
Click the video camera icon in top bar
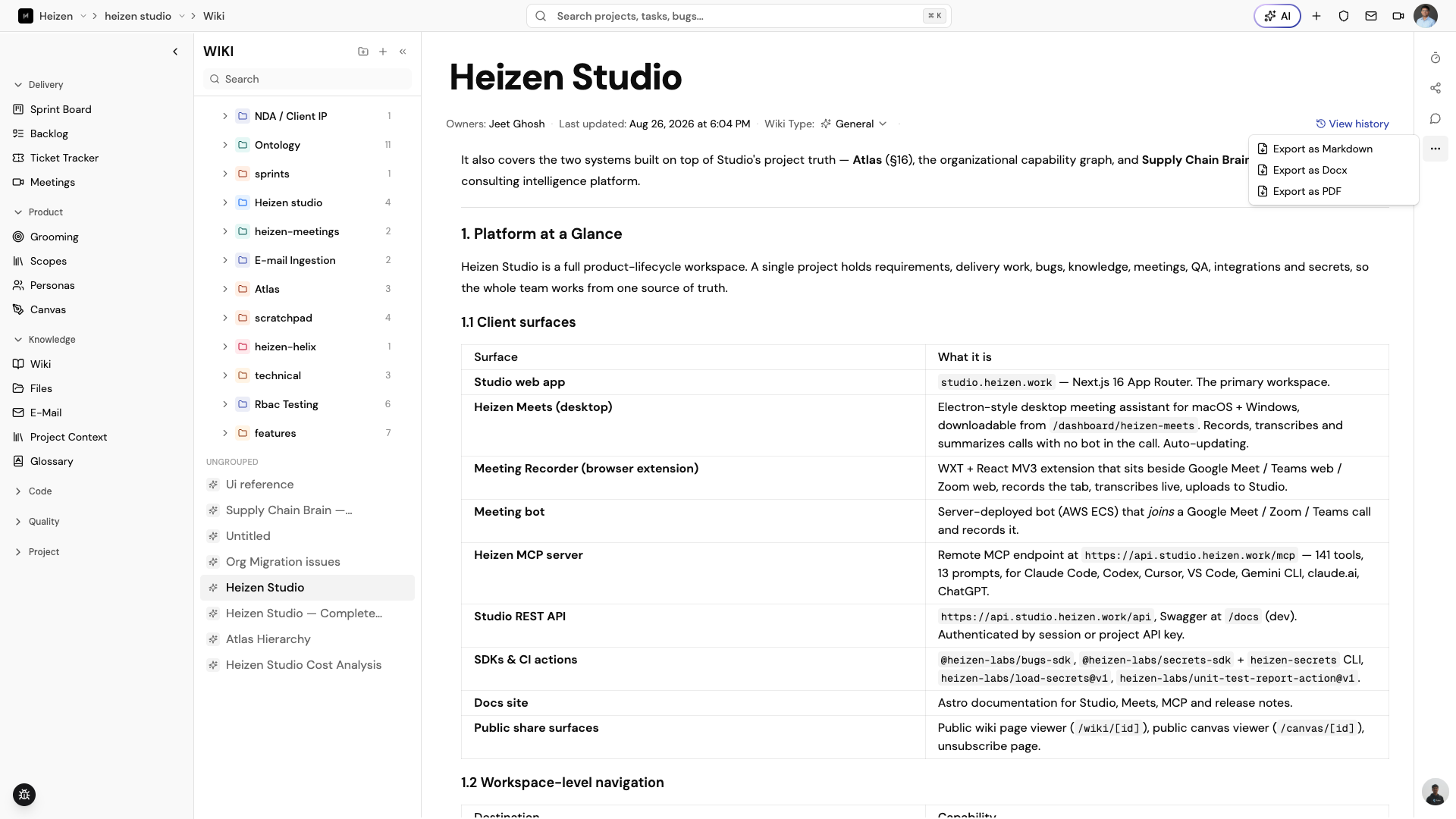pos(1398,16)
